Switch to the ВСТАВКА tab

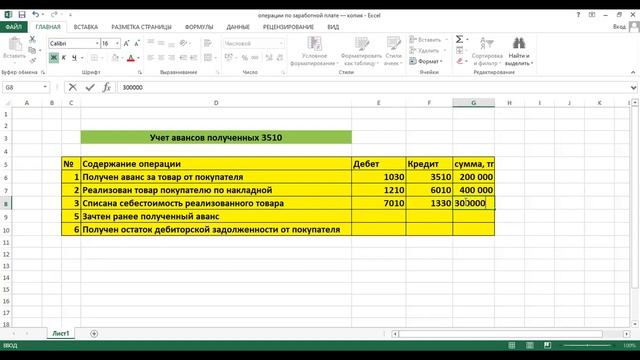coord(86,27)
